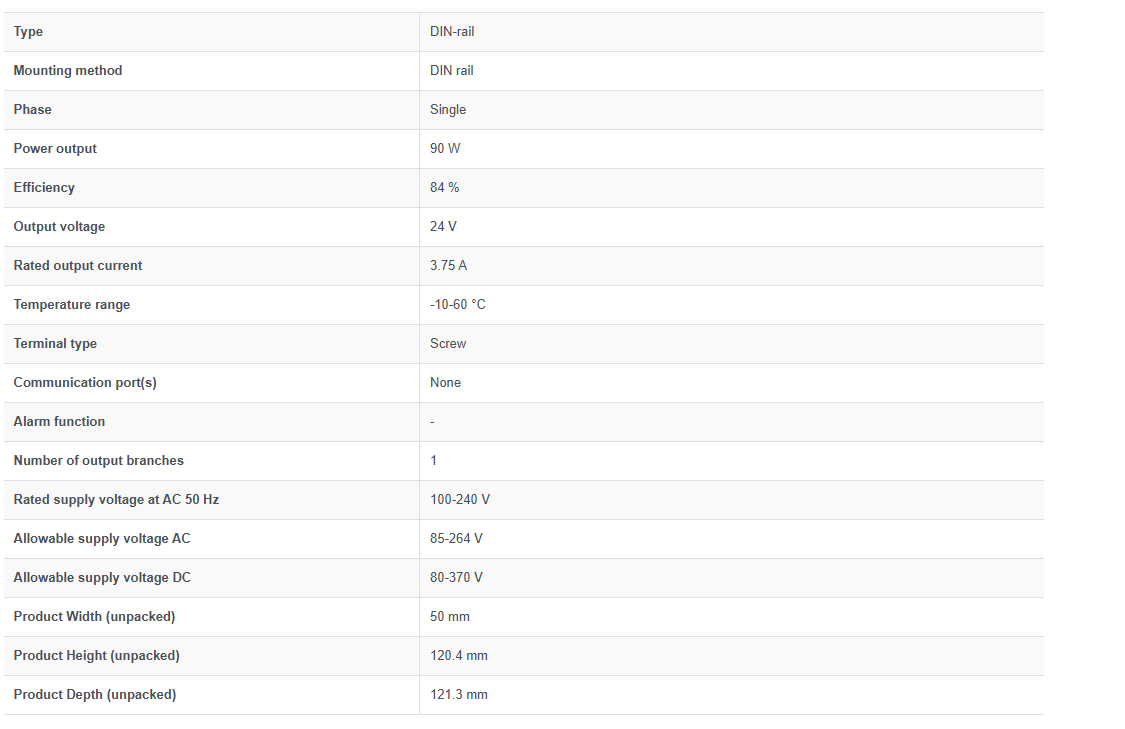Select the 24 V output voltage value
1125x729 pixels.
tap(443, 227)
